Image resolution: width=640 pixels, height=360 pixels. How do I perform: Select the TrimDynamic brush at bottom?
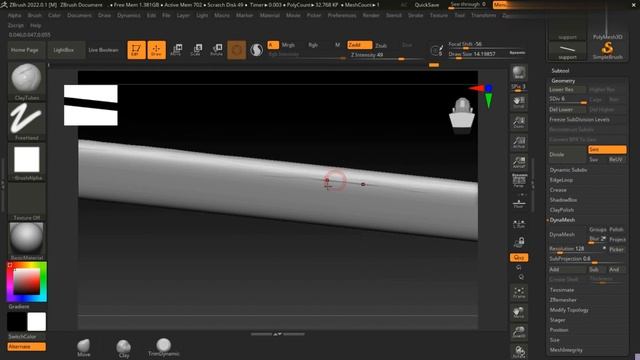tap(163, 347)
